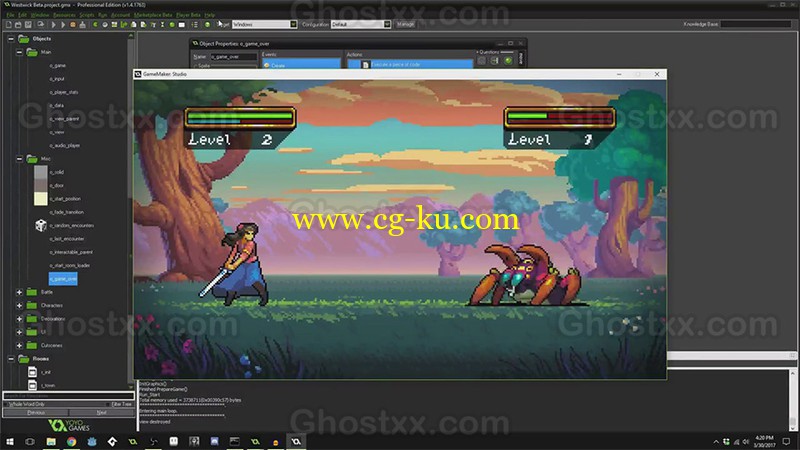This screenshot has height=450, width=800.
Task: Open Google Chrome from taskbar
Action: tap(71, 442)
